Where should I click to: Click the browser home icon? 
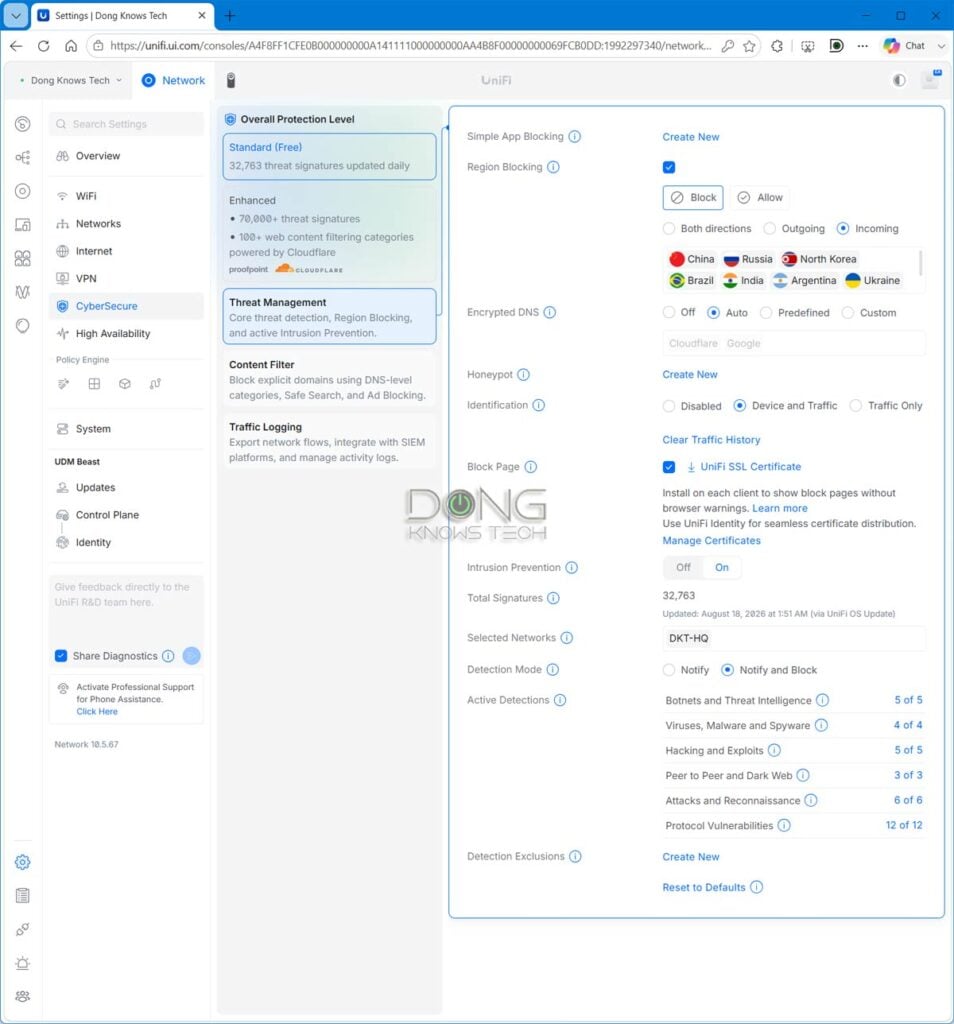tap(71, 46)
